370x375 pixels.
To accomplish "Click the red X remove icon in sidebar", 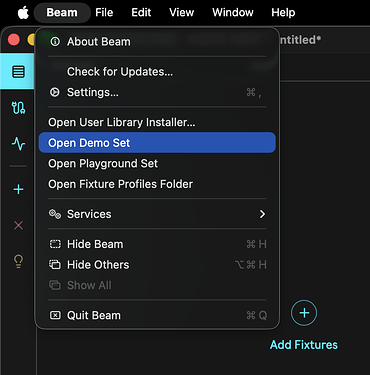I will tap(18, 225).
